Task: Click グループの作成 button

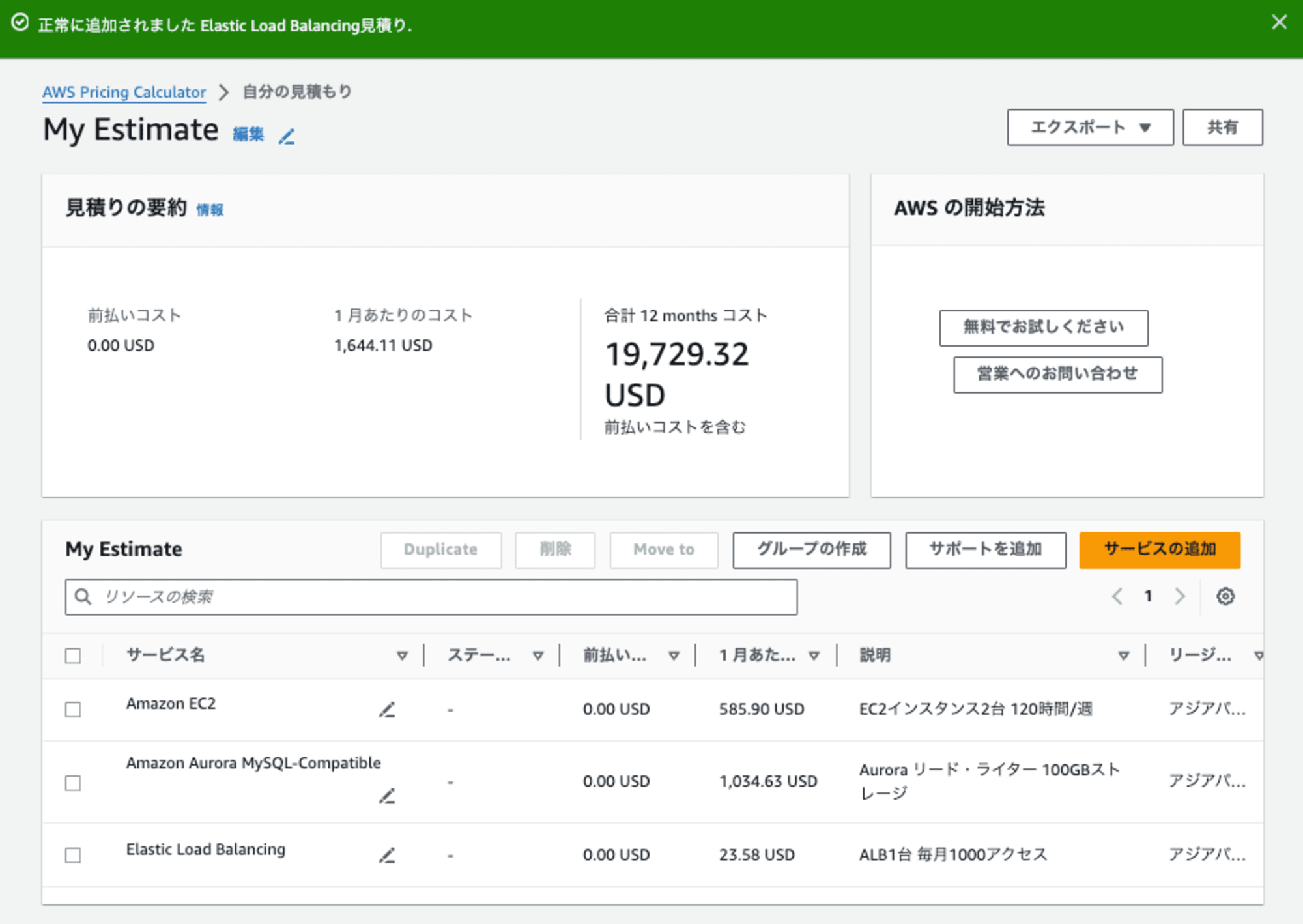Action: click(812, 550)
